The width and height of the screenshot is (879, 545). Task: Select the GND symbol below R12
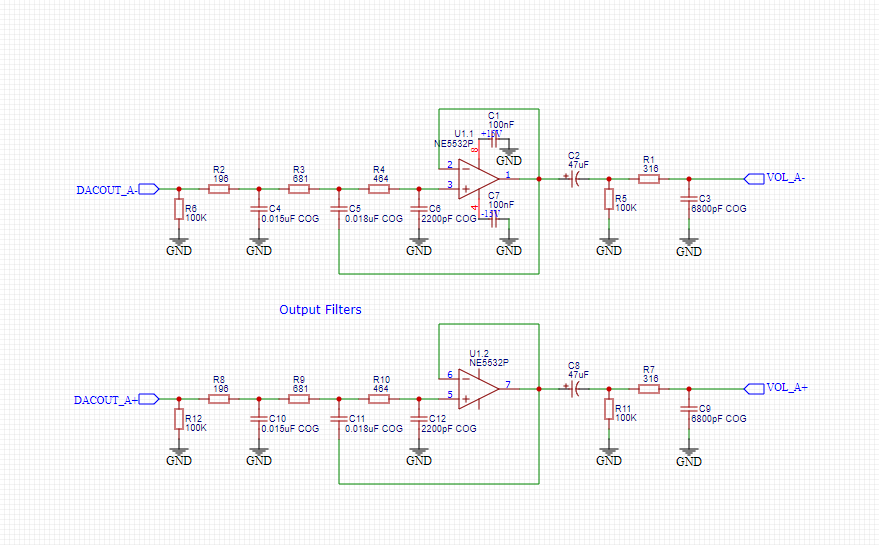click(x=179, y=457)
